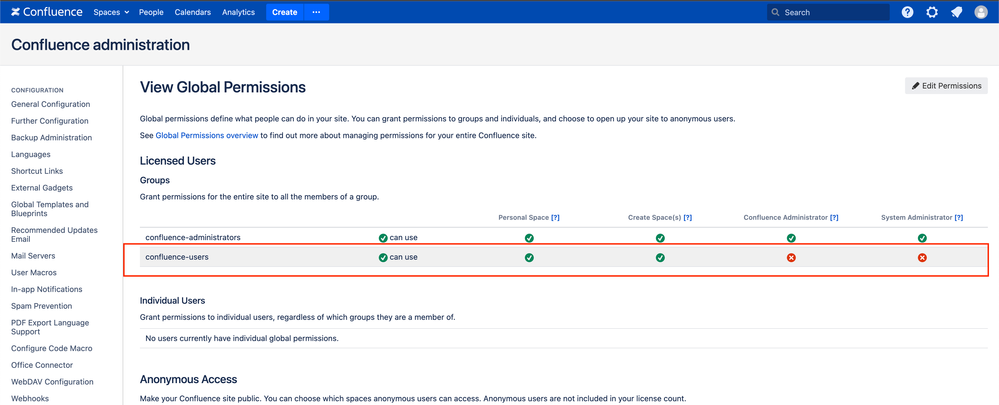This screenshot has width=999, height=405.
Task: Open User Macros in sidebar
Action: (x=34, y=273)
